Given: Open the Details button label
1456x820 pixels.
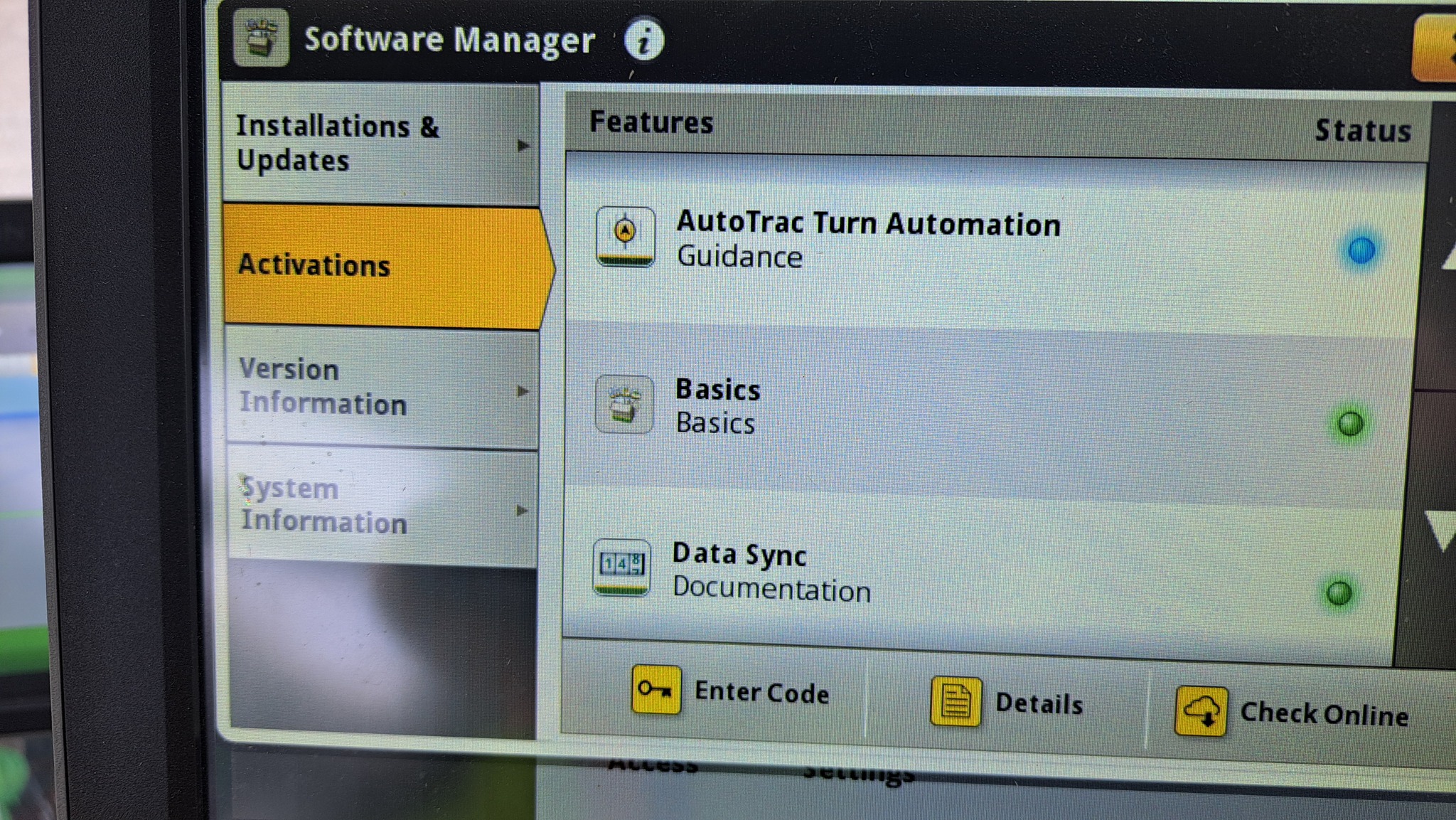Looking at the screenshot, I should point(1039,703).
